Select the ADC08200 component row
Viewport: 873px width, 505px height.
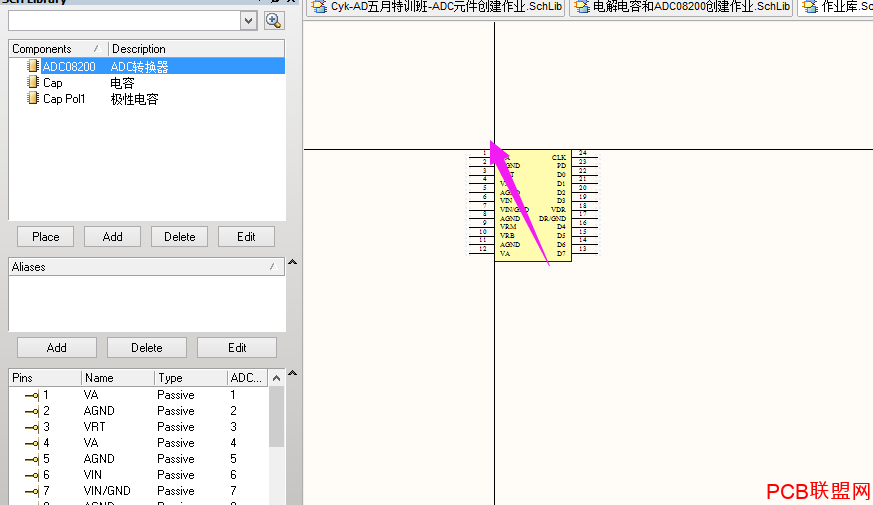(x=146, y=67)
